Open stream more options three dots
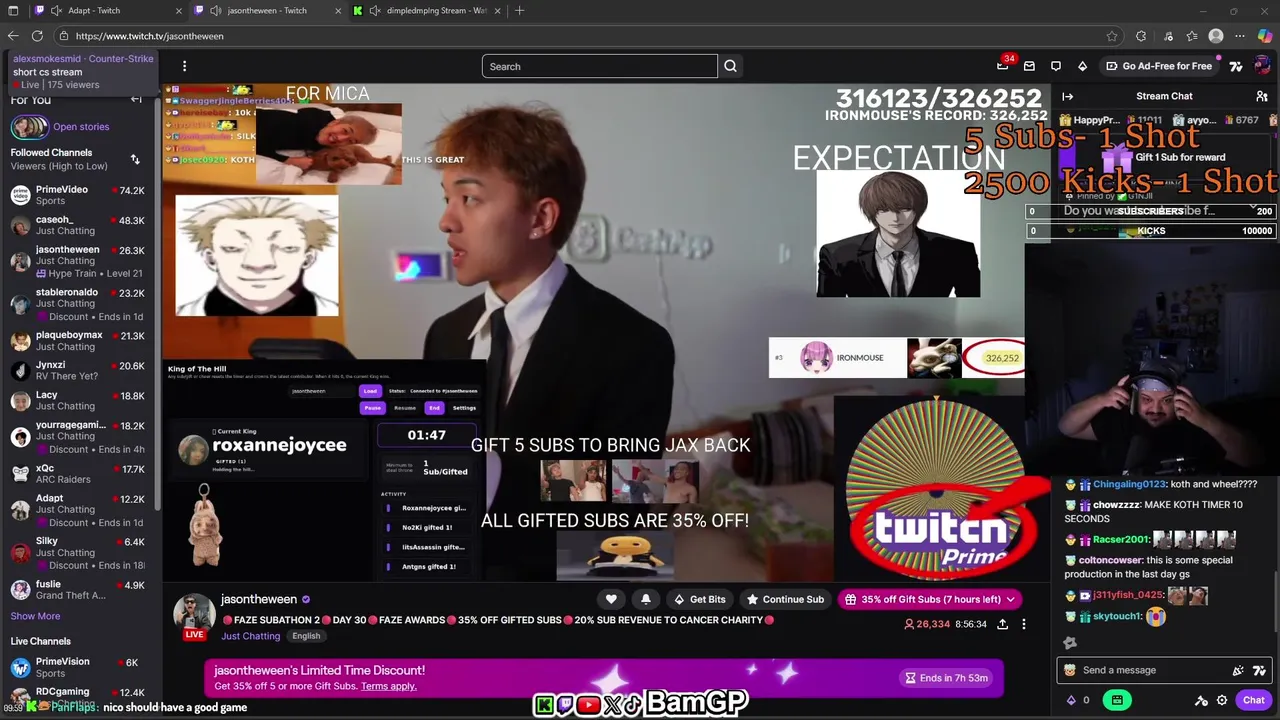The width and height of the screenshot is (1280, 720). pos(1025,624)
